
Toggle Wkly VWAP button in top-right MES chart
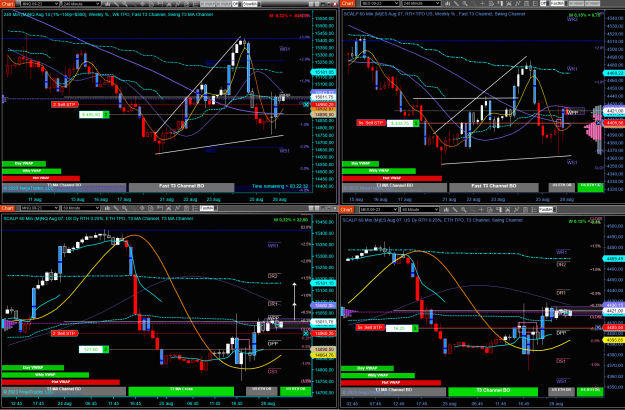[379, 171]
